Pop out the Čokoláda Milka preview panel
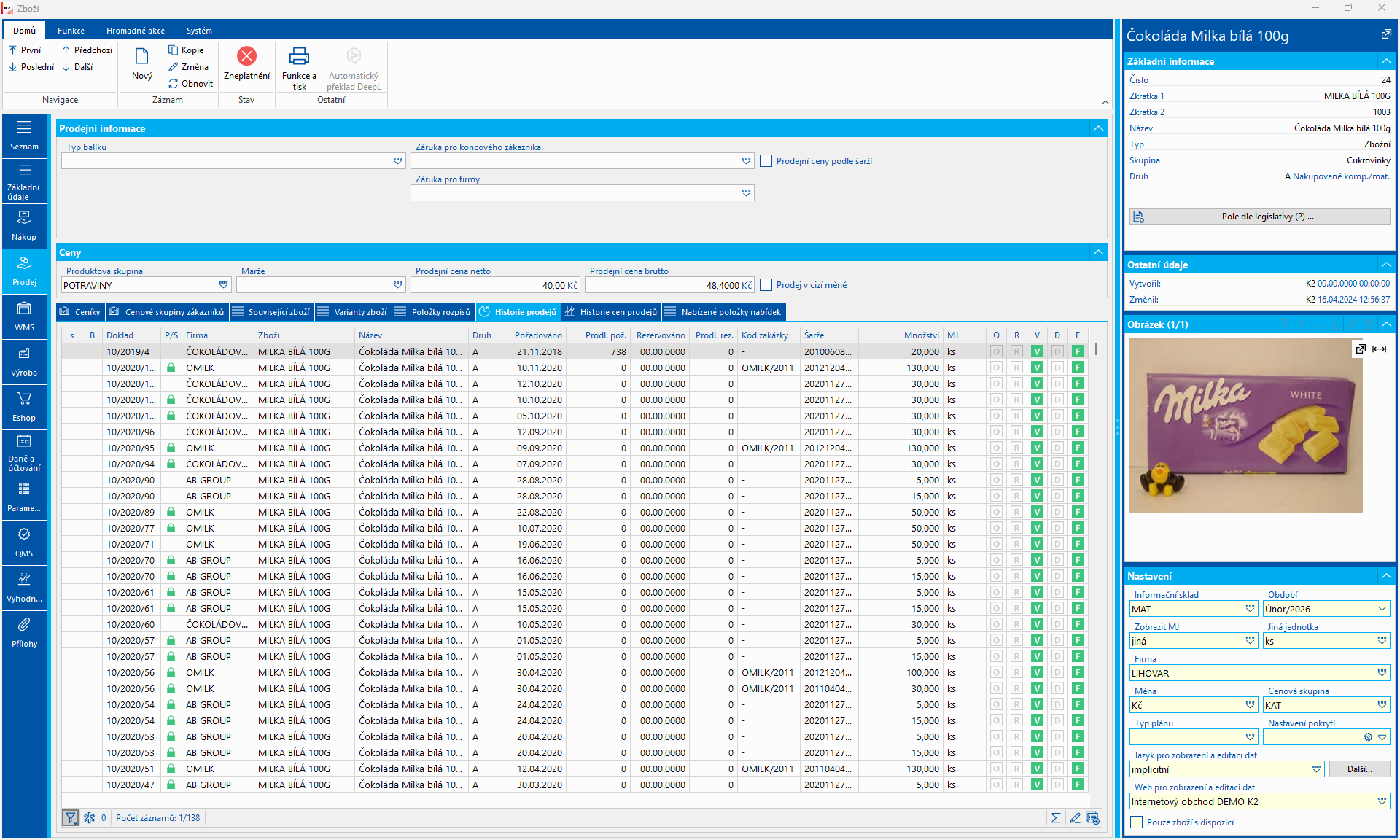The height and width of the screenshot is (840, 1400). tap(1386, 34)
